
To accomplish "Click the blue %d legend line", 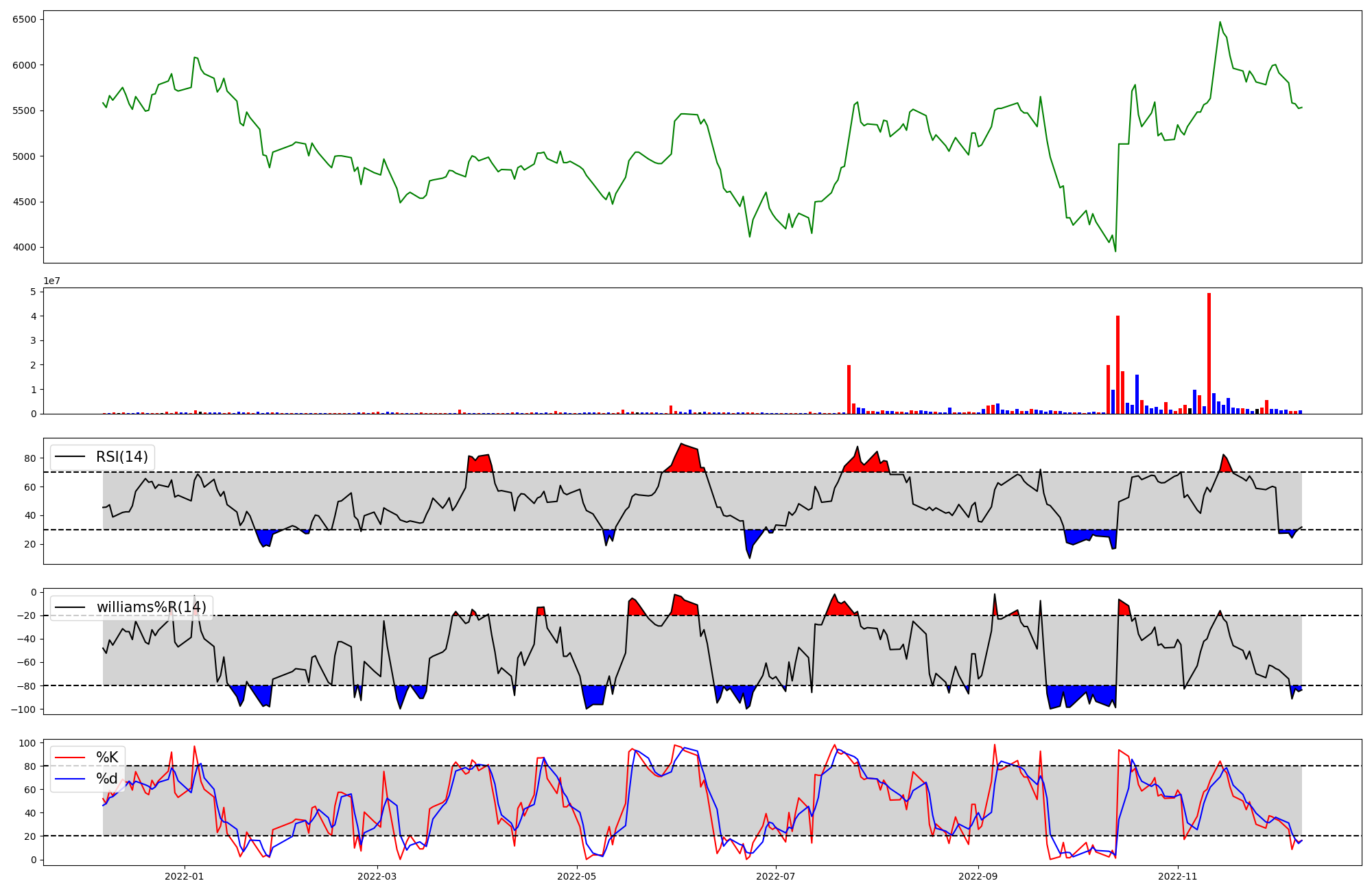I will click(70, 779).
